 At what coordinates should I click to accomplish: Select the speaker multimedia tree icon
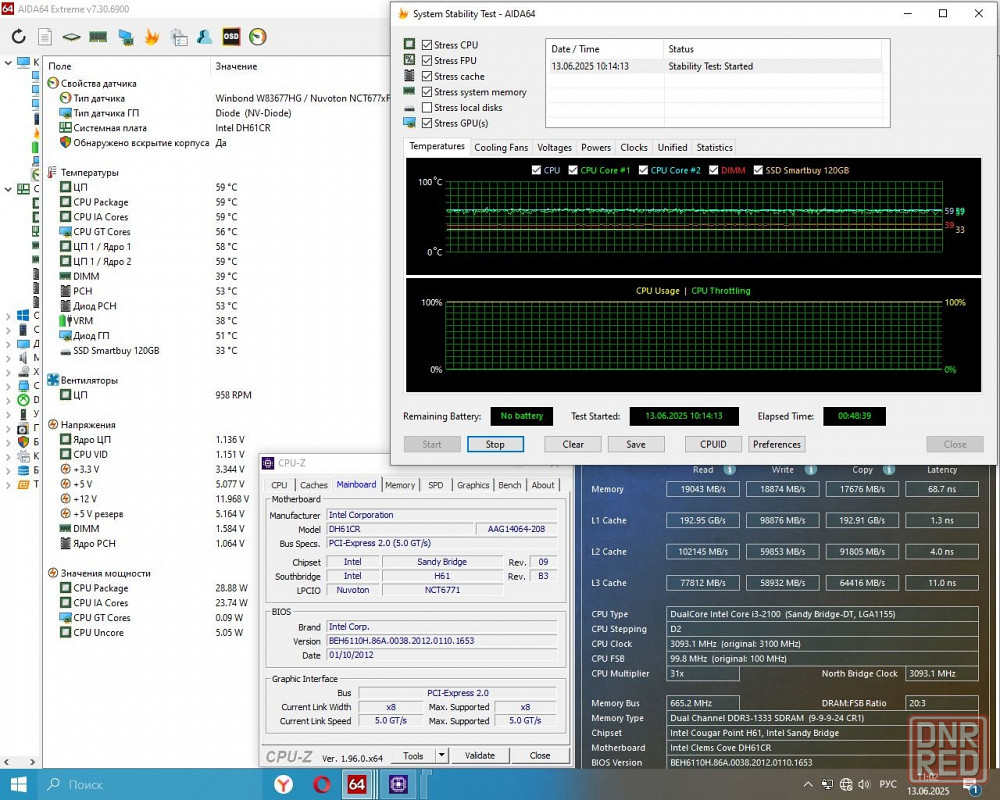coord(23,357)
